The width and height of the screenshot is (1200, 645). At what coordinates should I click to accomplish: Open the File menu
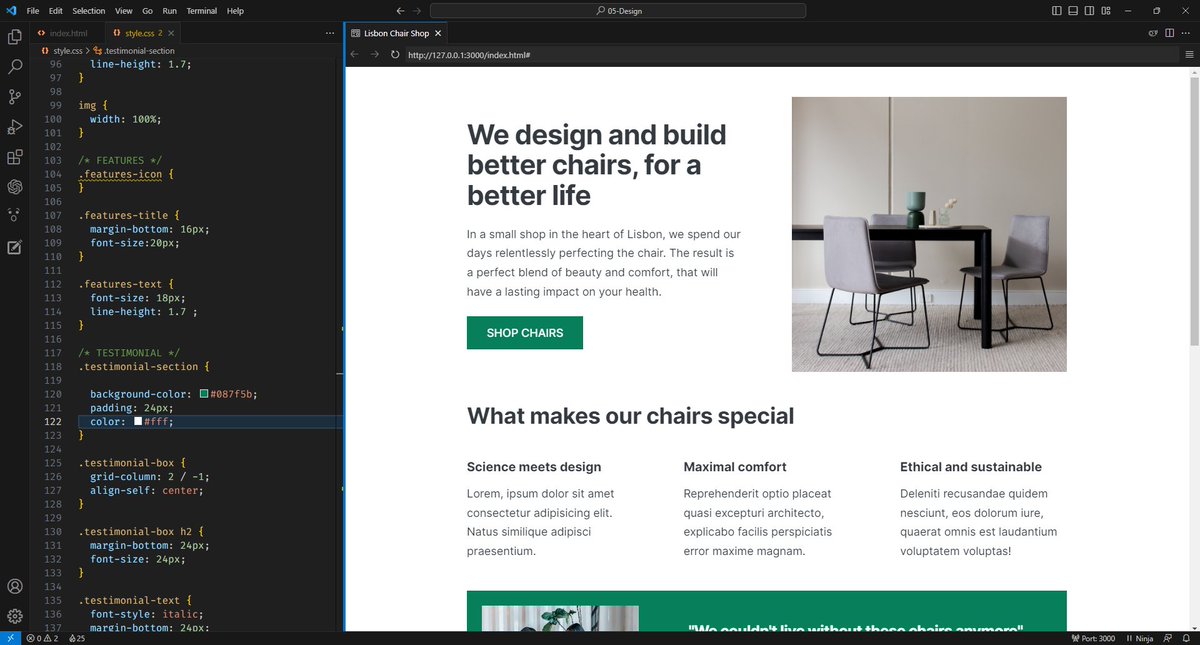33,11
